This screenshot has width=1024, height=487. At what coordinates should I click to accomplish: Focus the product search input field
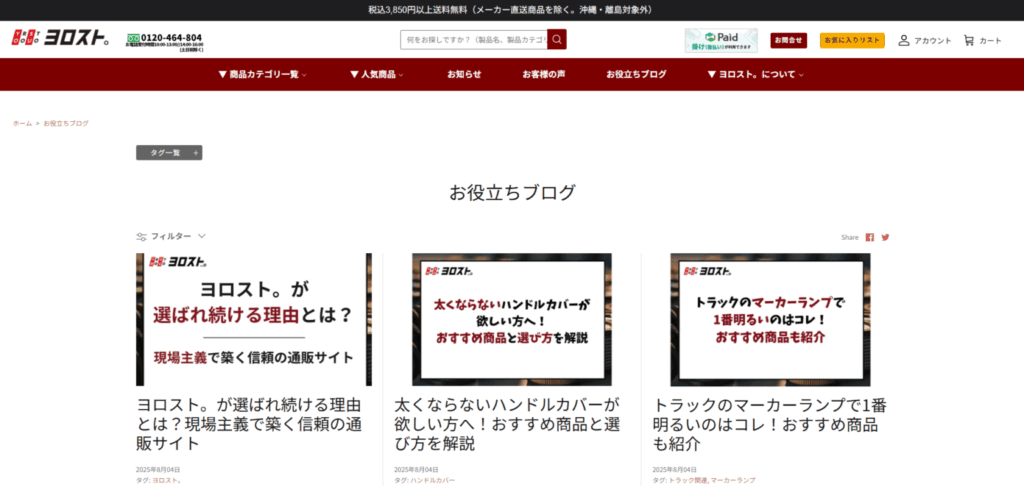pos(474,40)
